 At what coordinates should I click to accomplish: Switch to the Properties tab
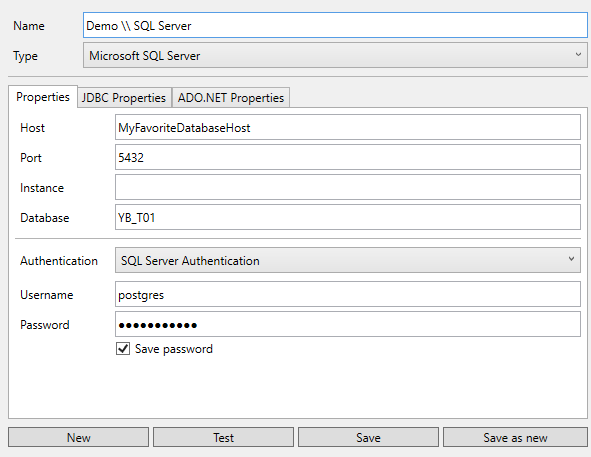click(x=43, y=97)
